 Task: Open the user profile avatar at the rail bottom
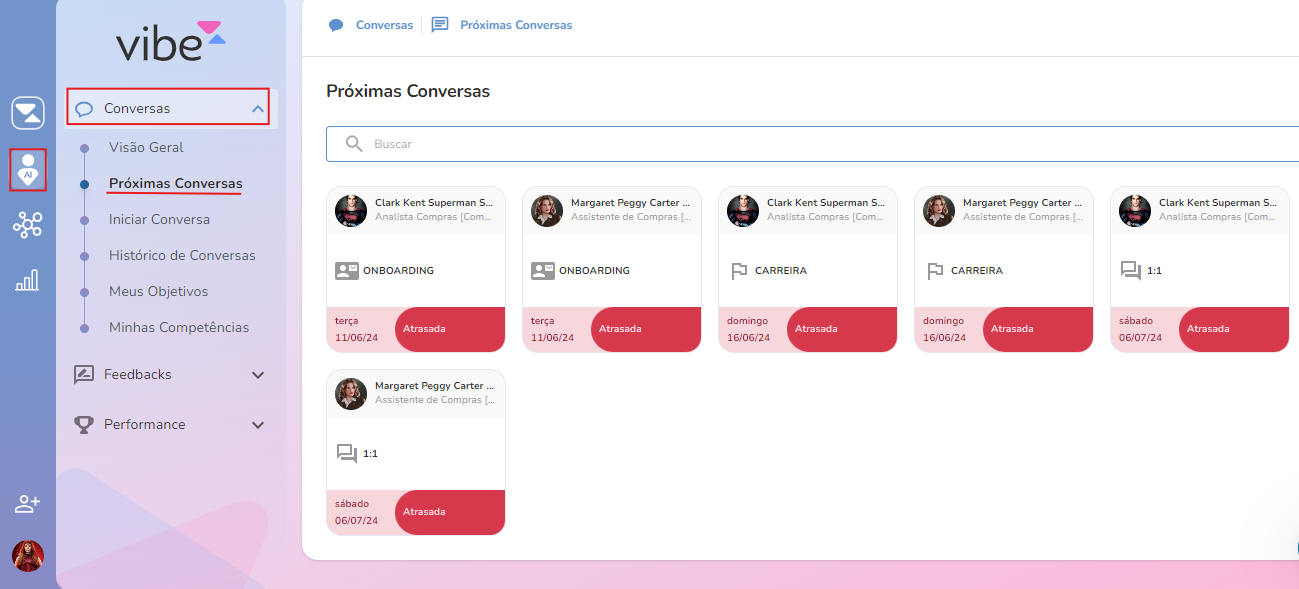28,556
